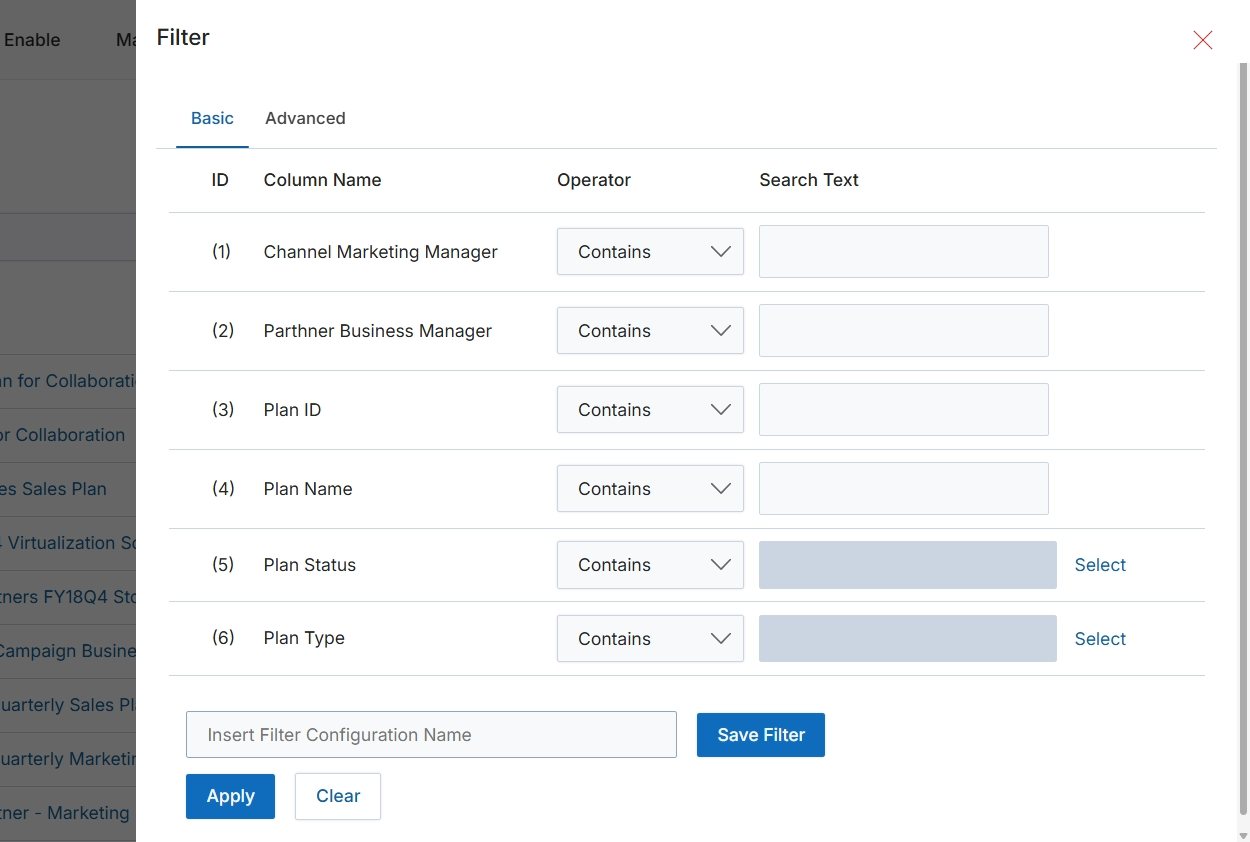Click the Plan Status label
The height and width of the screenshot is (842, 1250).
pyautogui.click(x=310, y=565)
